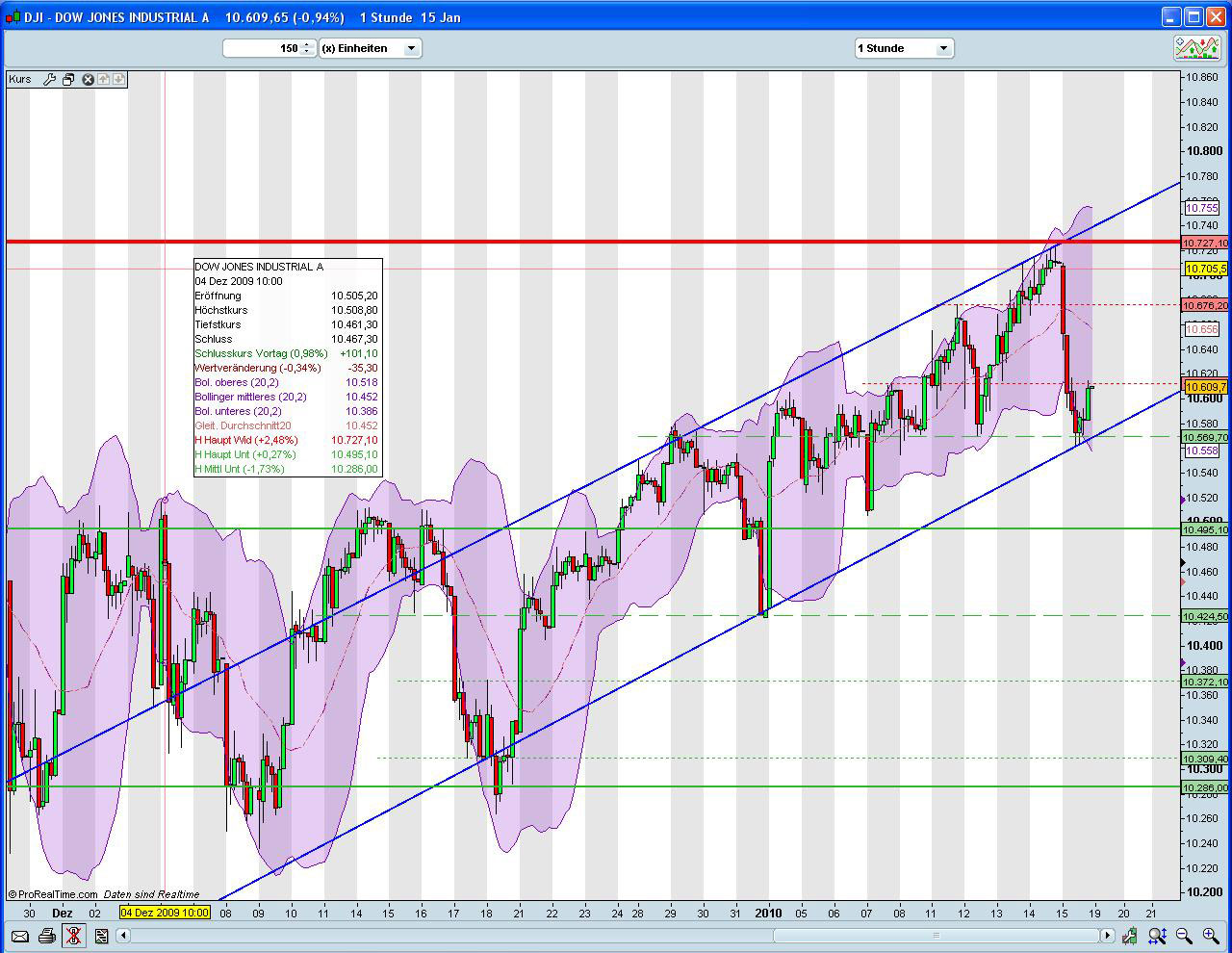Click the duplicate chart icon in Kurs panel
The image size is (1232, 953).
(67, 79)
